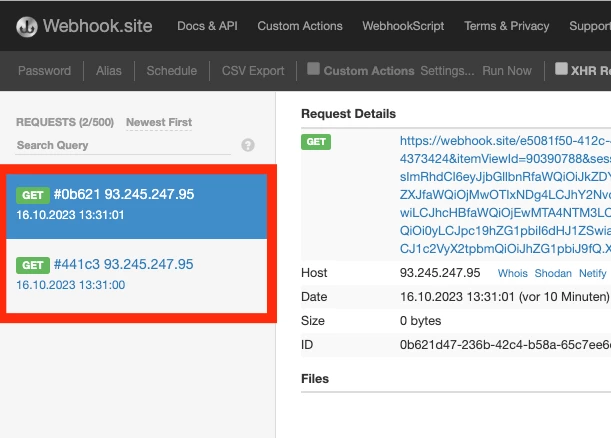
Task: Click Webhook.site brand title text
Action: 97,26
